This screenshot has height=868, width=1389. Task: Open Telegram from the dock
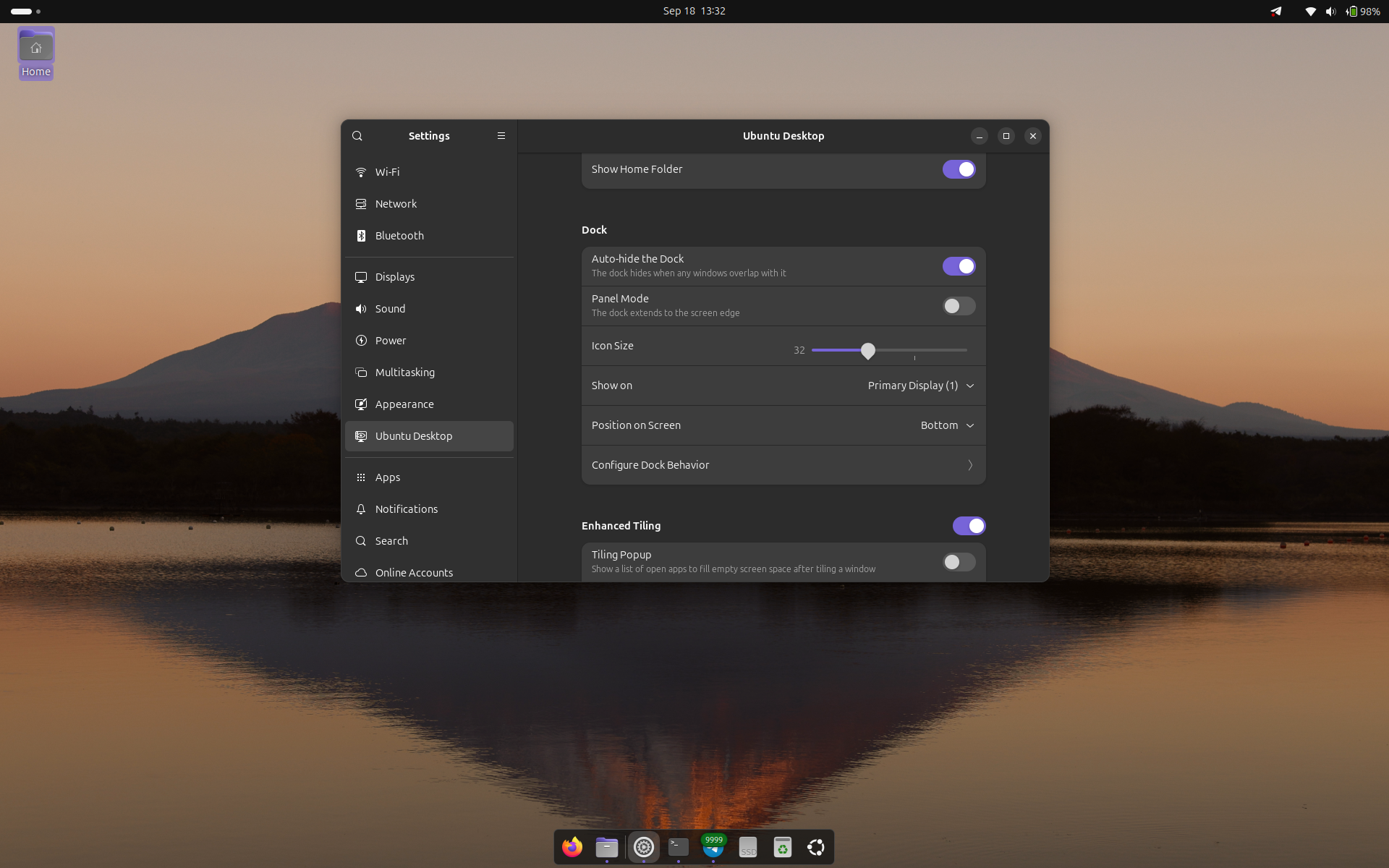coord(713,847)
